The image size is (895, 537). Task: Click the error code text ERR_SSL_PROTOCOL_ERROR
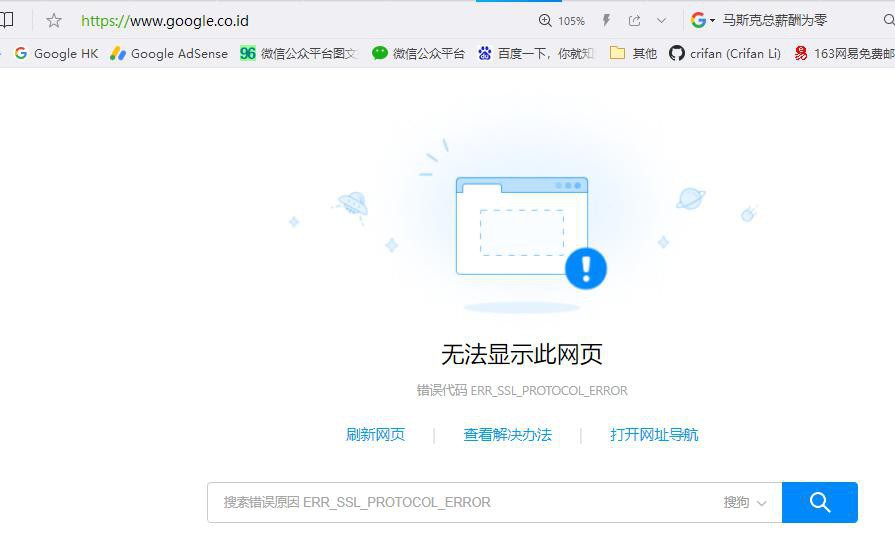pyautogui.click(x=549, y=391)
